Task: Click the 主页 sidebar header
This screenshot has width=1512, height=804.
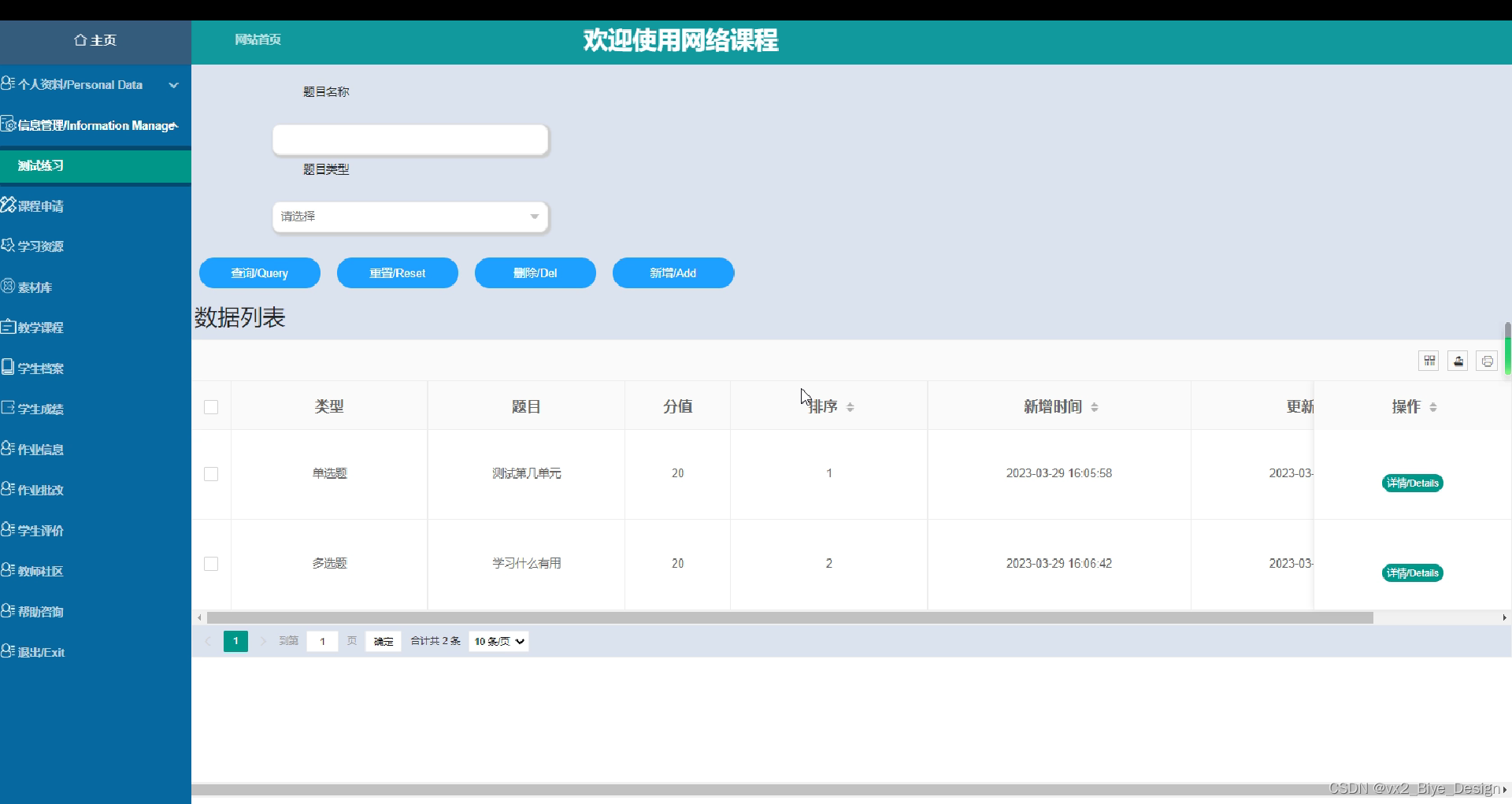Action: pos(95,41)
